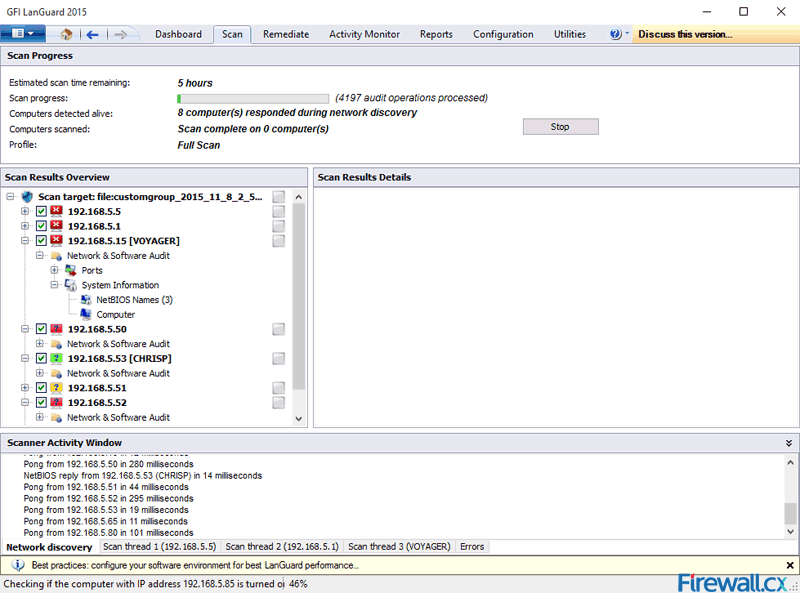This screenshot has height=593, width=800.
Task: Open the main application menu button
Action: [x=23, y=34]
